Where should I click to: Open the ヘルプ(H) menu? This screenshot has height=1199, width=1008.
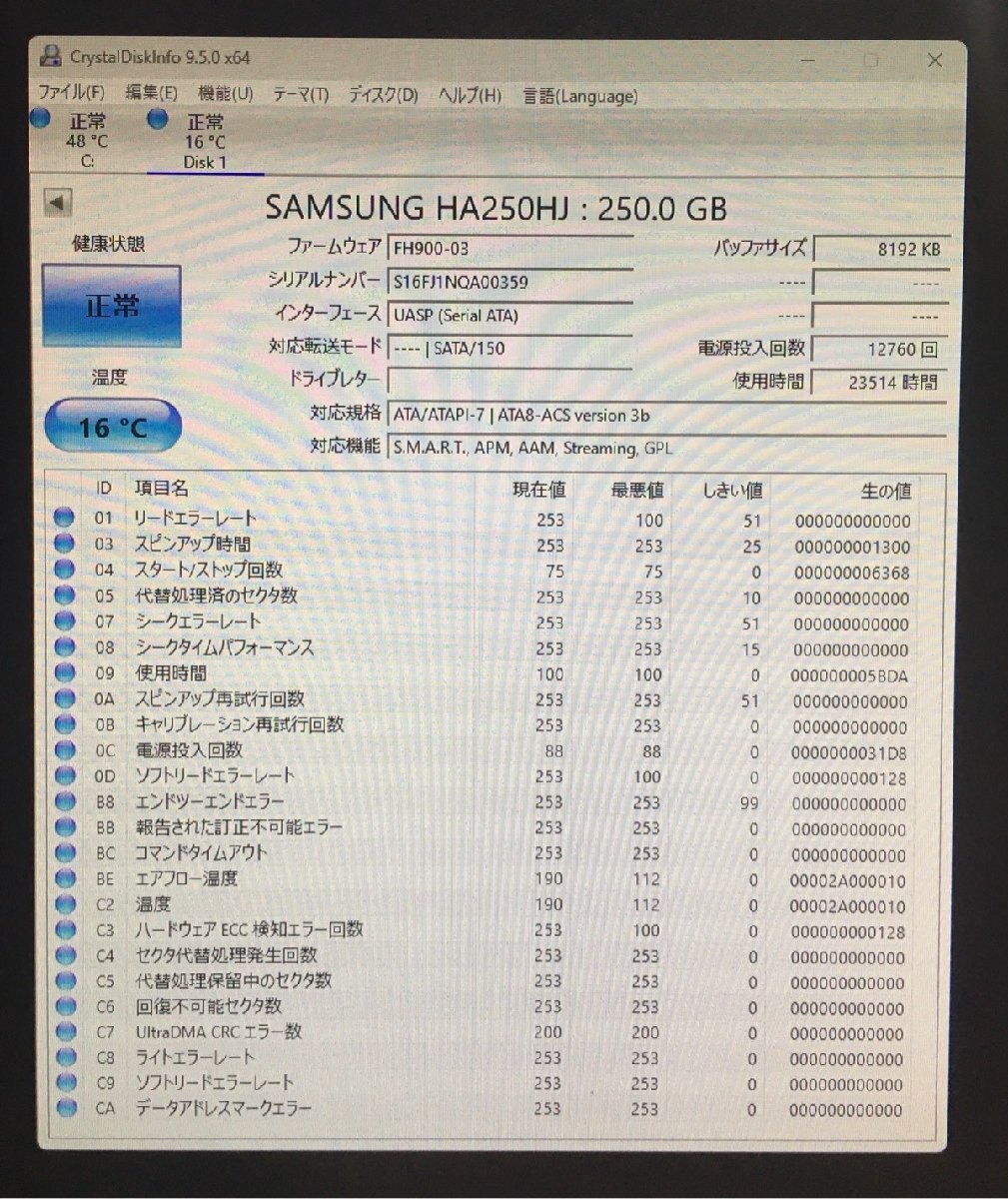[x=470, y=96]
